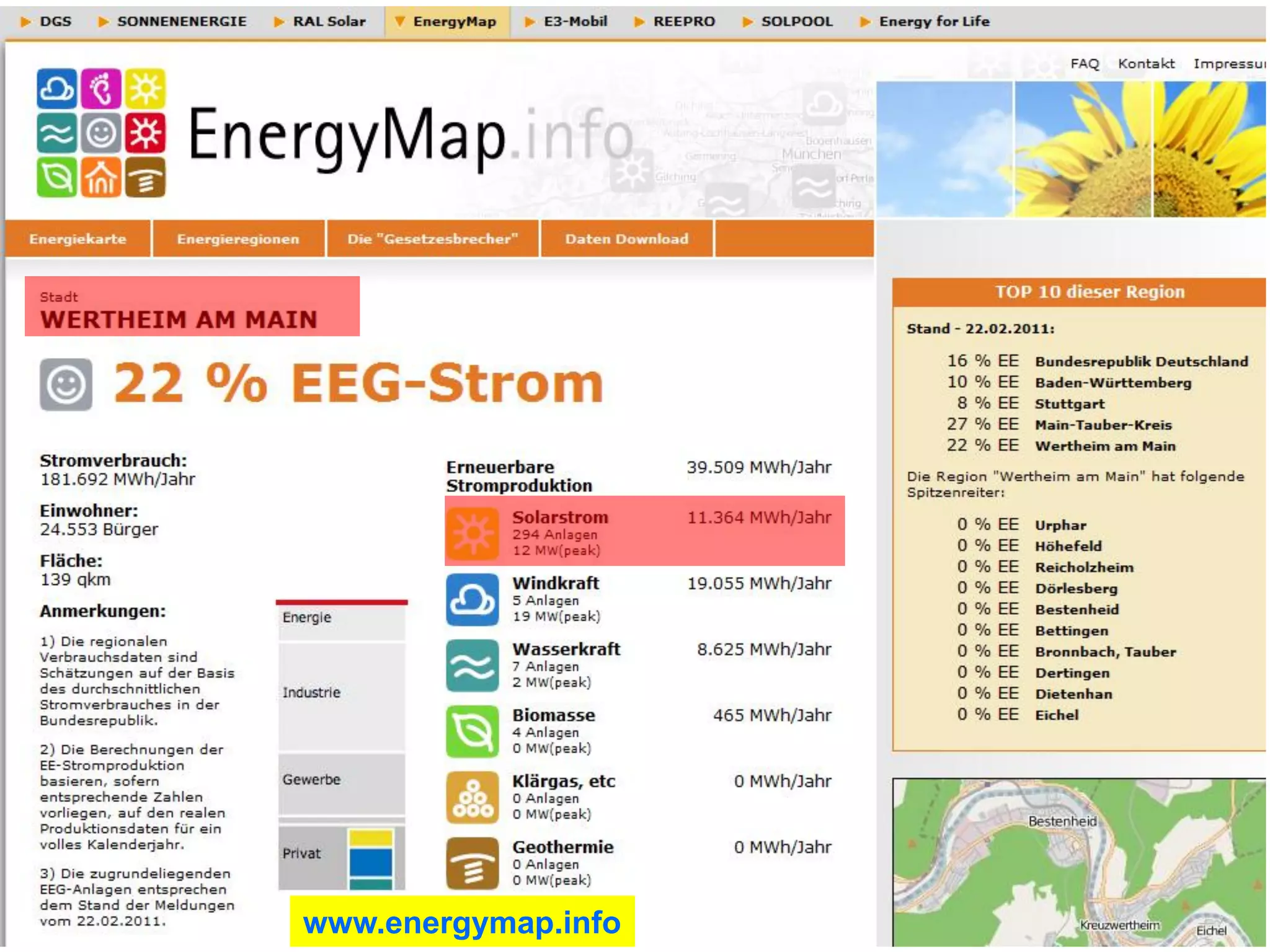Click the Klärgas bubbles icon
The image size is (1270, 952).
[x=473, y=797]
